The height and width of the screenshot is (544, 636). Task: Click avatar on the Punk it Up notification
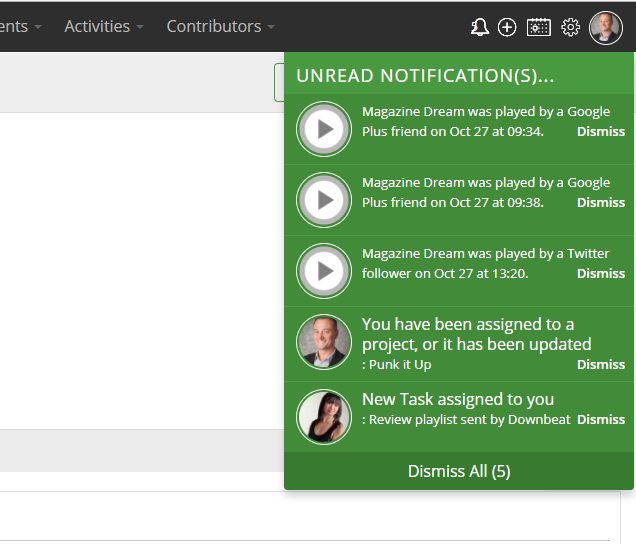point(324,342)
